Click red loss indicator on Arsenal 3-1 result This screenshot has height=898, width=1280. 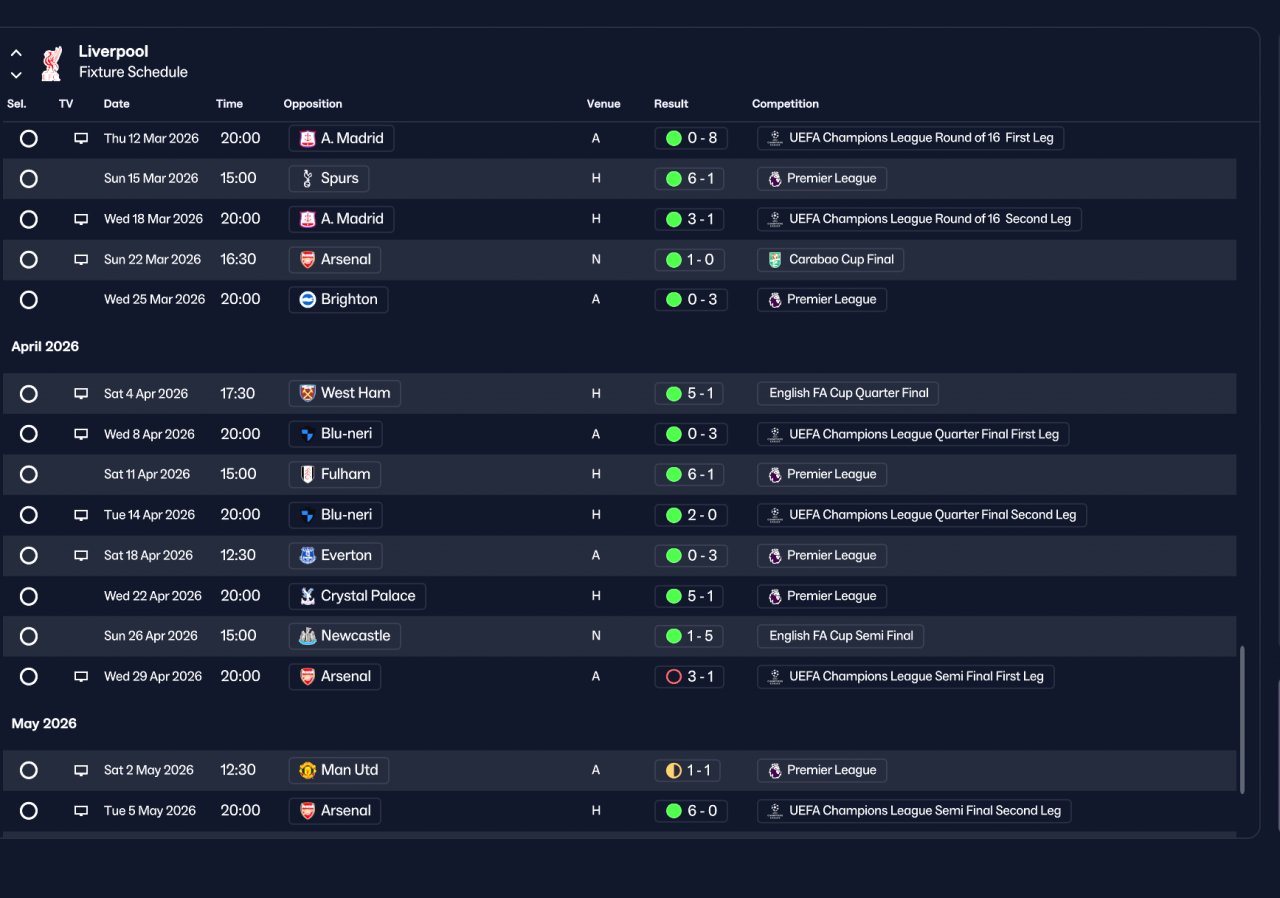[674, 677]
